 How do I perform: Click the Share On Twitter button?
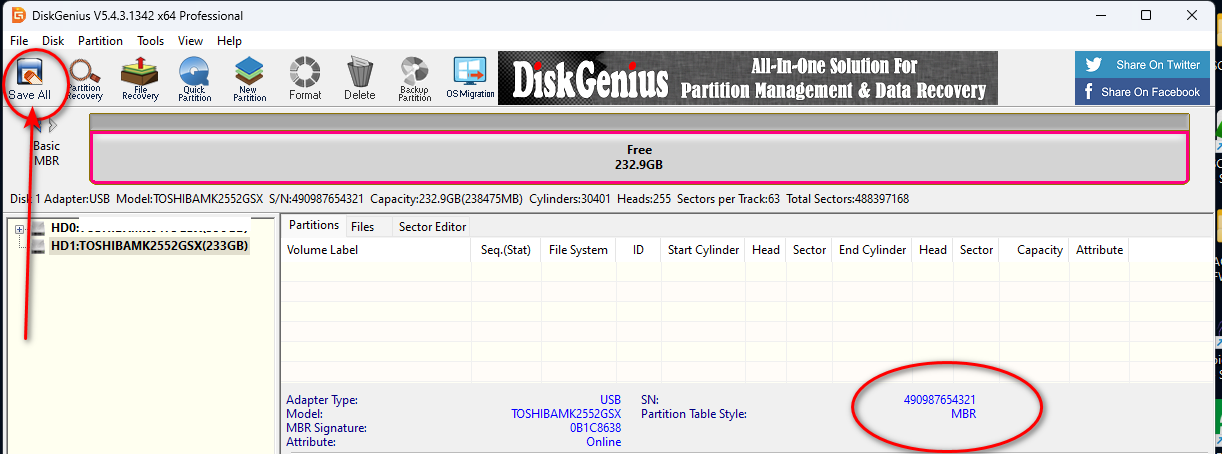pos(1142,65)
